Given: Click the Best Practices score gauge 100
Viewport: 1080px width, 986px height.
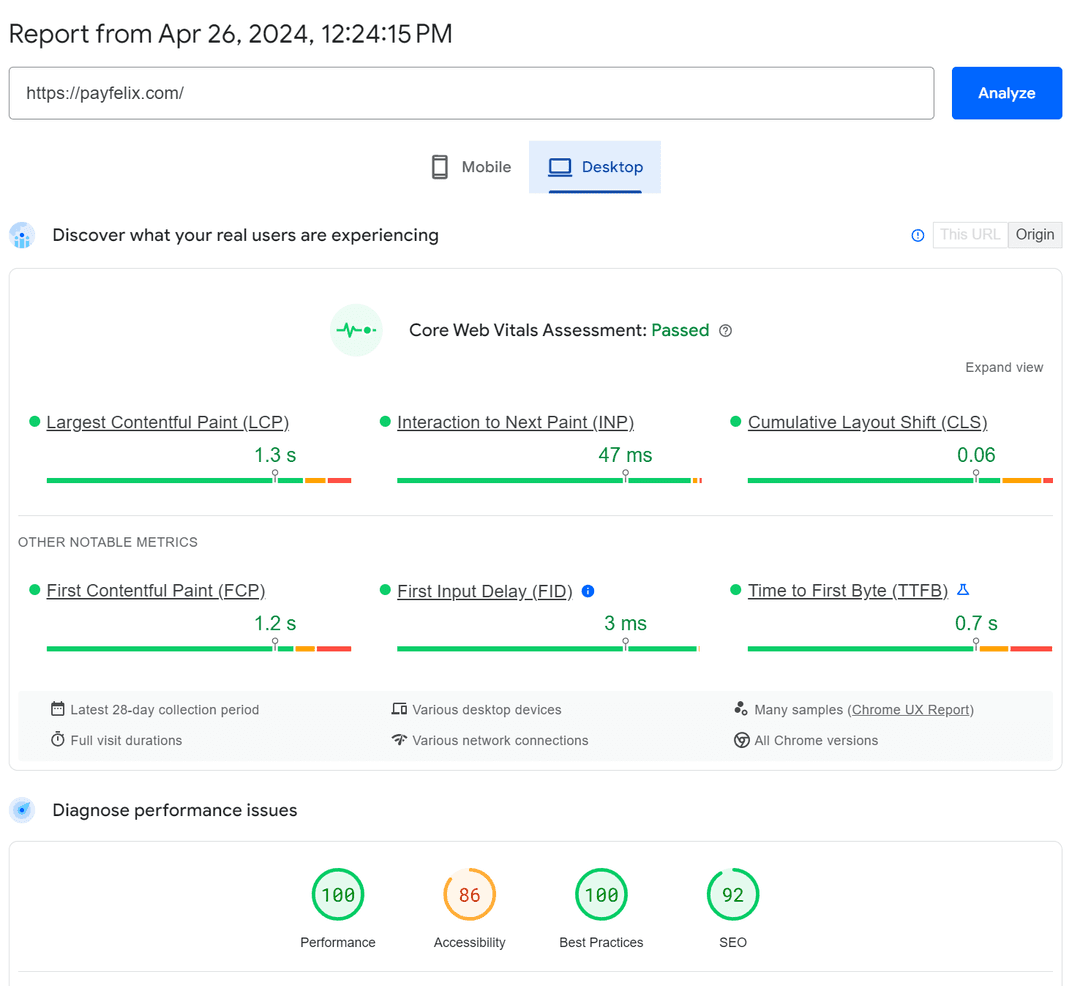Looking at the screenshot, I should click(x=601, y=894).
